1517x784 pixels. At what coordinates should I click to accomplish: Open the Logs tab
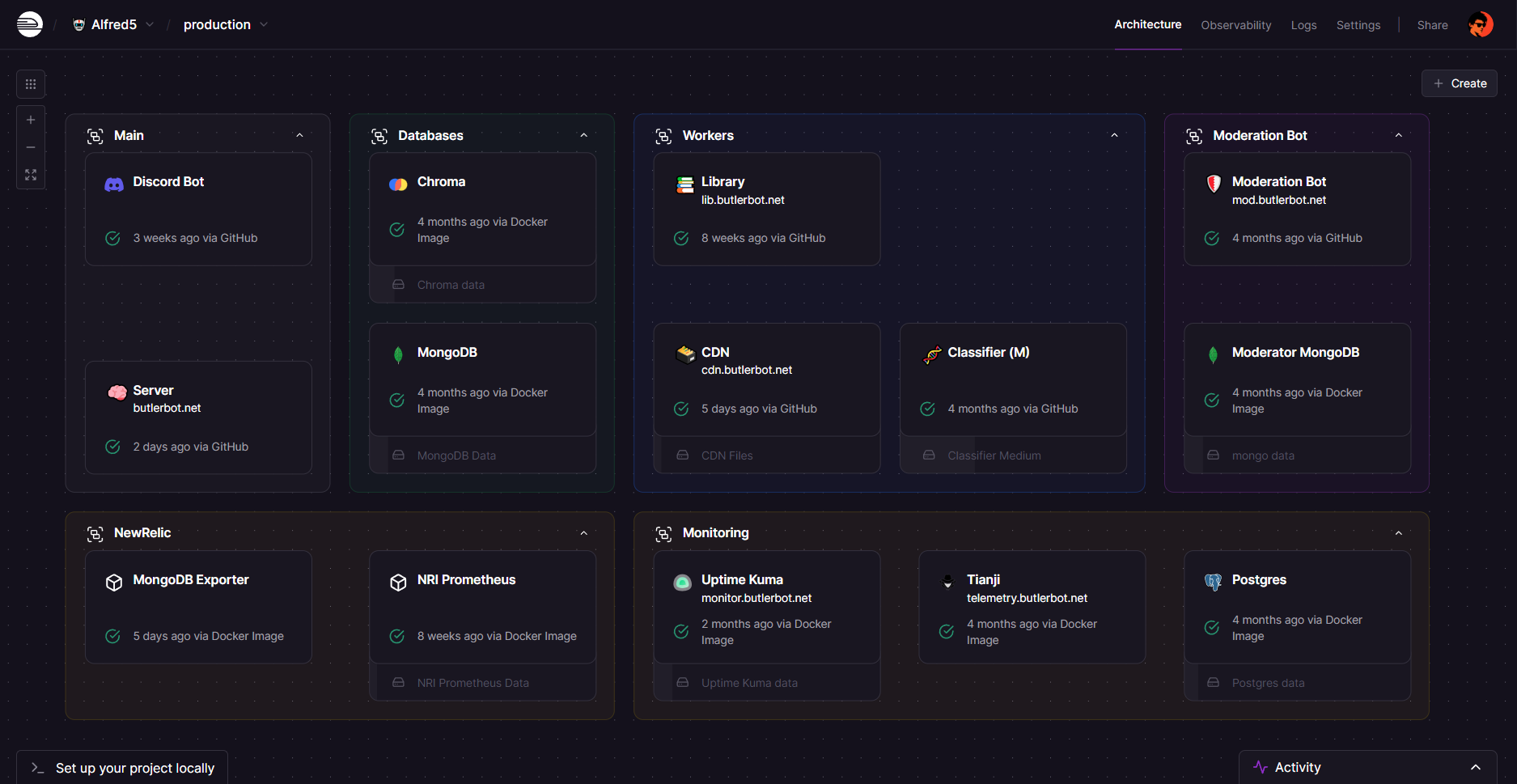1304,25
